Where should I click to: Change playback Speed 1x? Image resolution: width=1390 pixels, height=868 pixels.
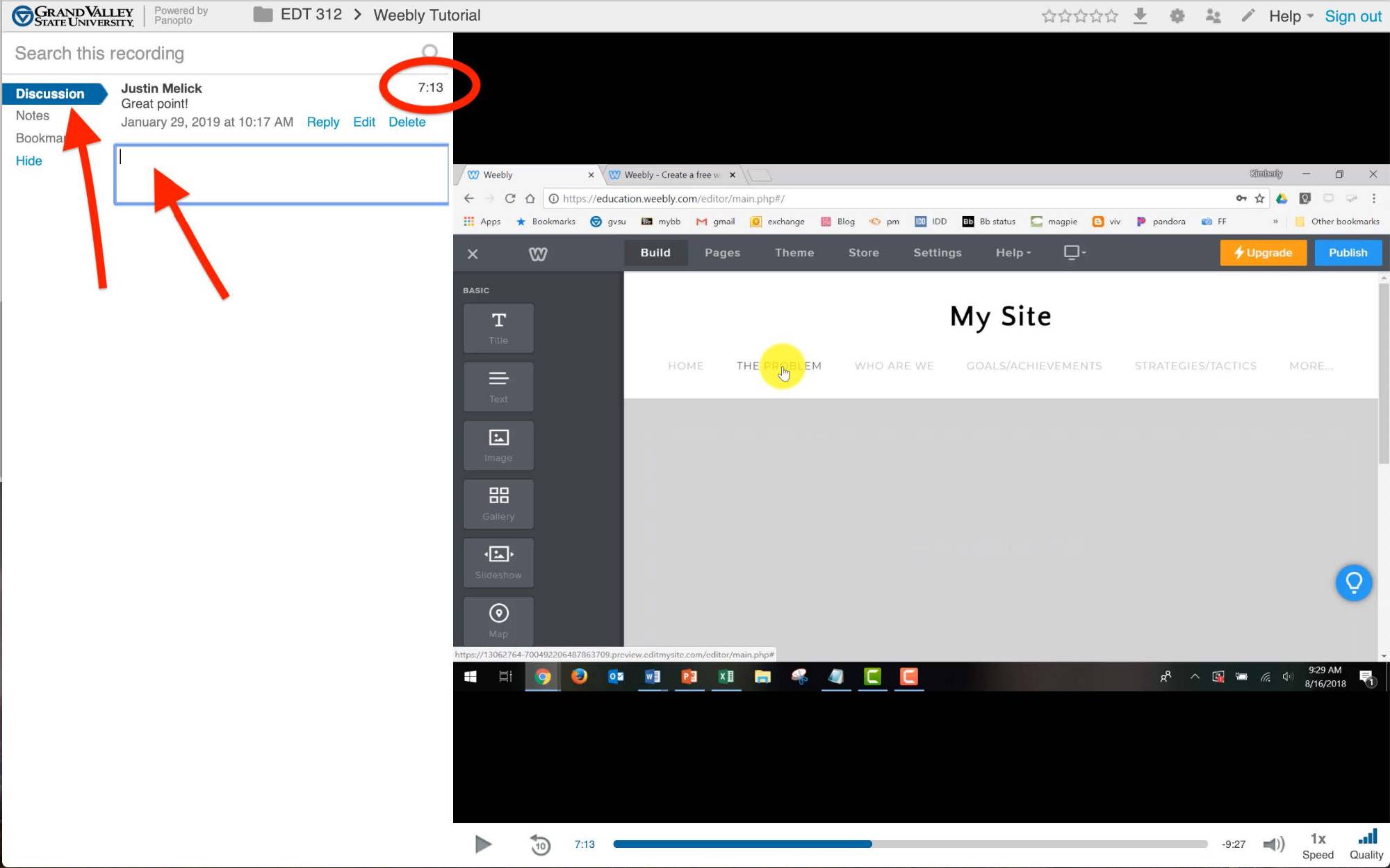click(x=1318, y=845)
